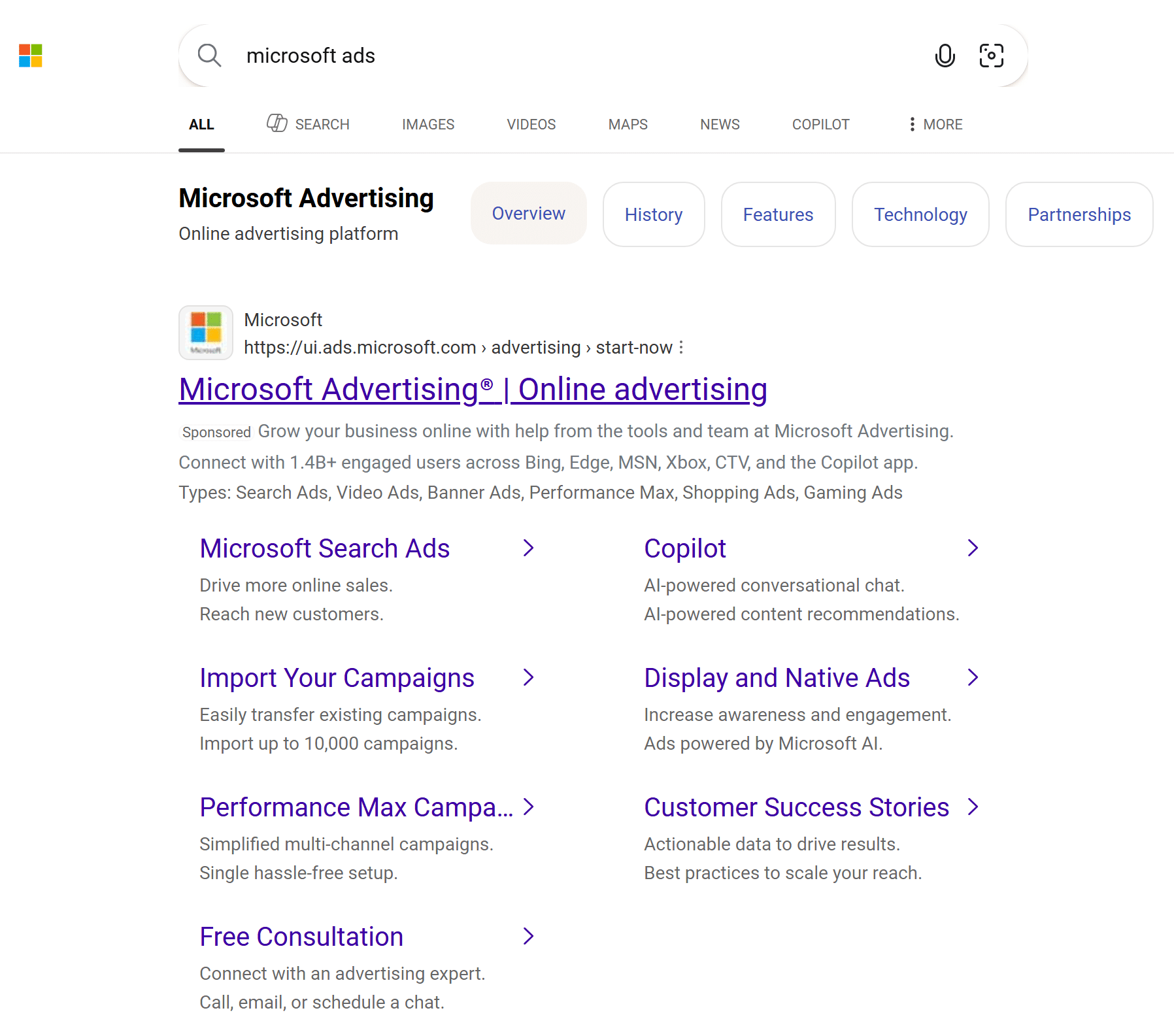Click the chevron next to Customer Success Stories
Viewport: 1174px width, 1036px height.
pyautogui.click(x=973, y=807)
